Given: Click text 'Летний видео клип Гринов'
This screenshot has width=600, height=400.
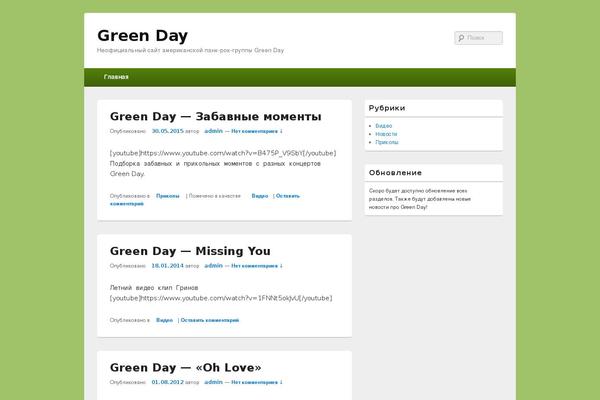Looking at the screenshot, I should [154, 287].
